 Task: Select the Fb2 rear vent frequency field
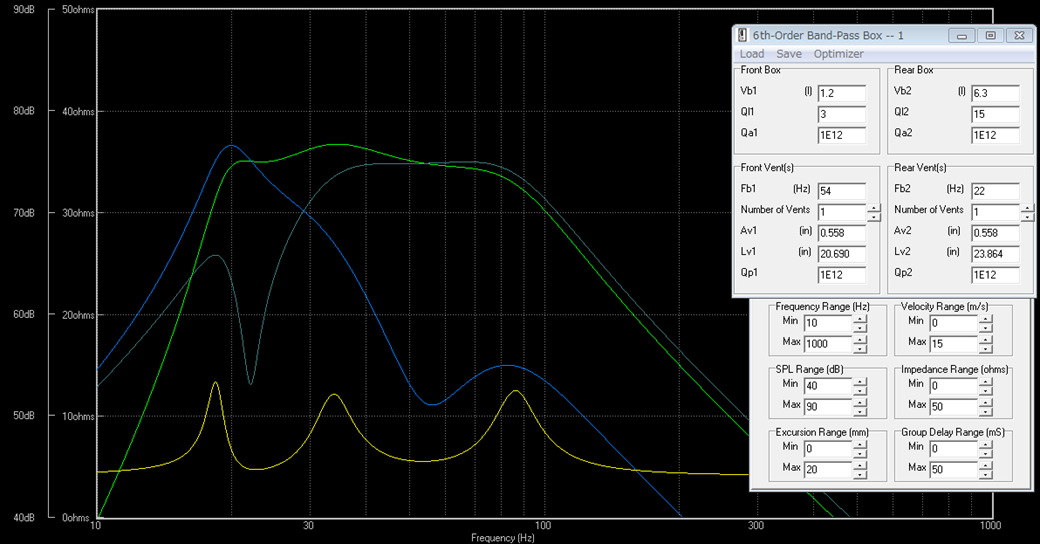tap(994, 191)
